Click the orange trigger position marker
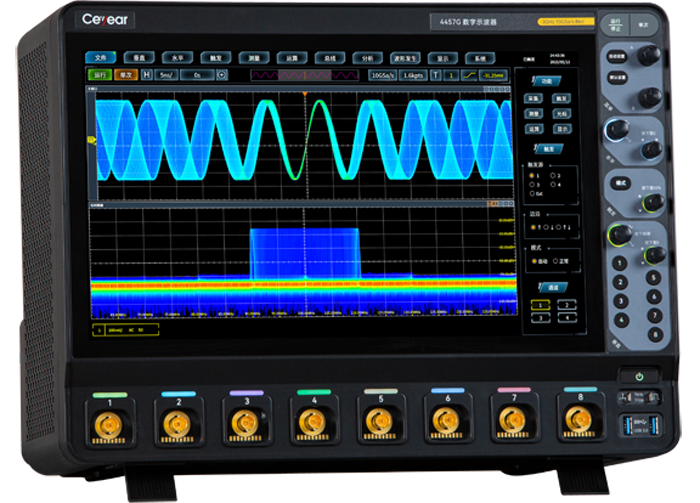 coord(306,93)
